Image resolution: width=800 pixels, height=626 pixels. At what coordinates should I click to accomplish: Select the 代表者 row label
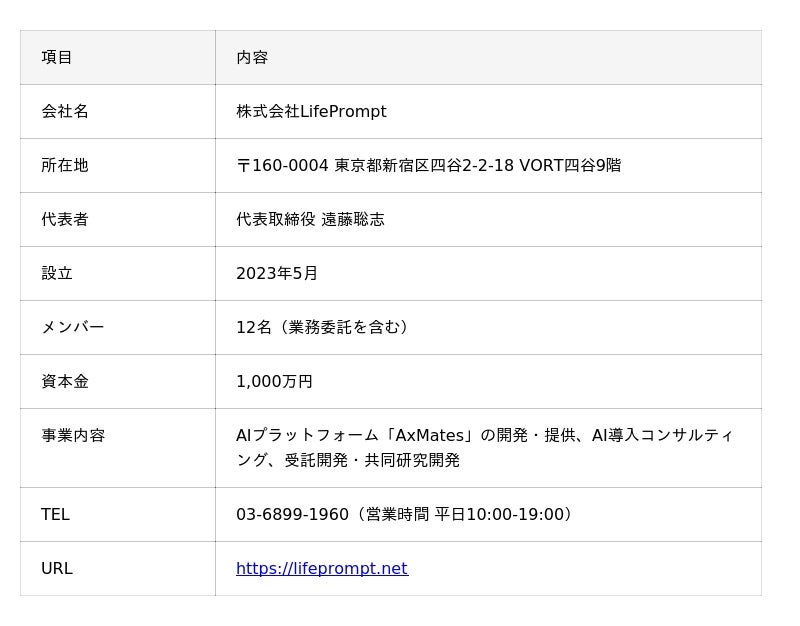pyautogui.click(x=65, y=219)
